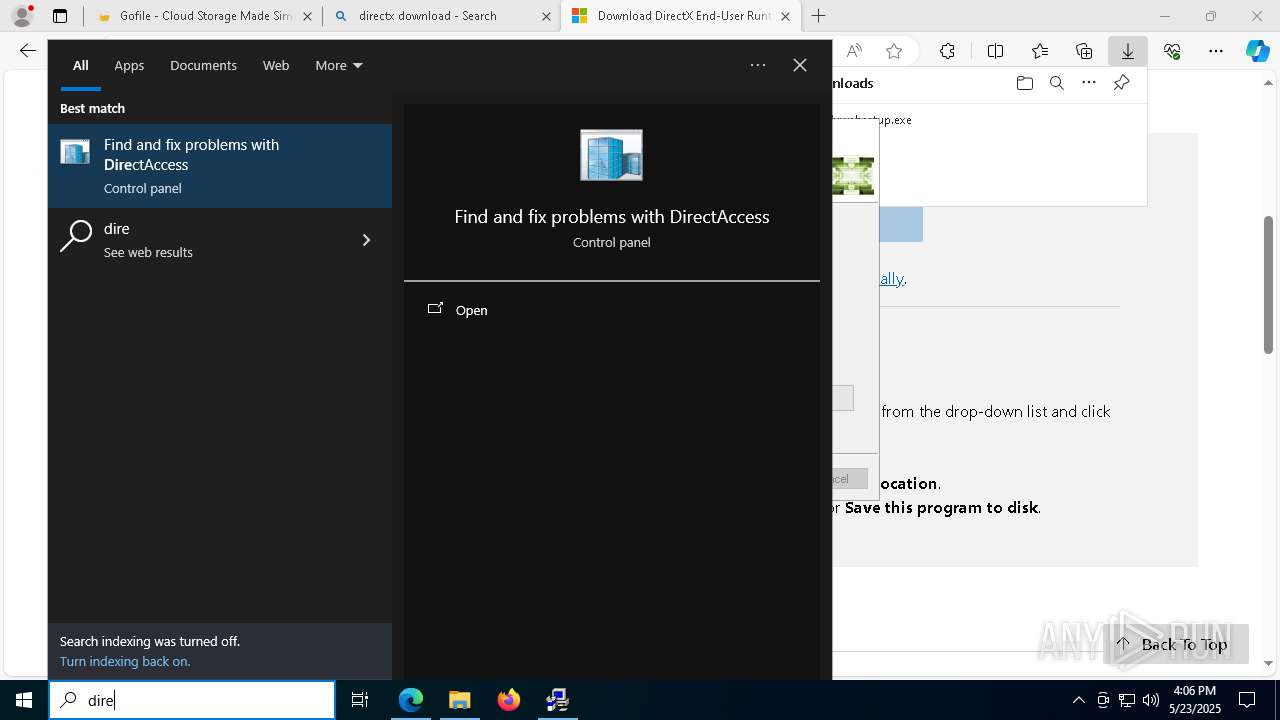Click the tab actions menu icon
The height and width of the screenshot is (720, 1280).
pos(60,16)
